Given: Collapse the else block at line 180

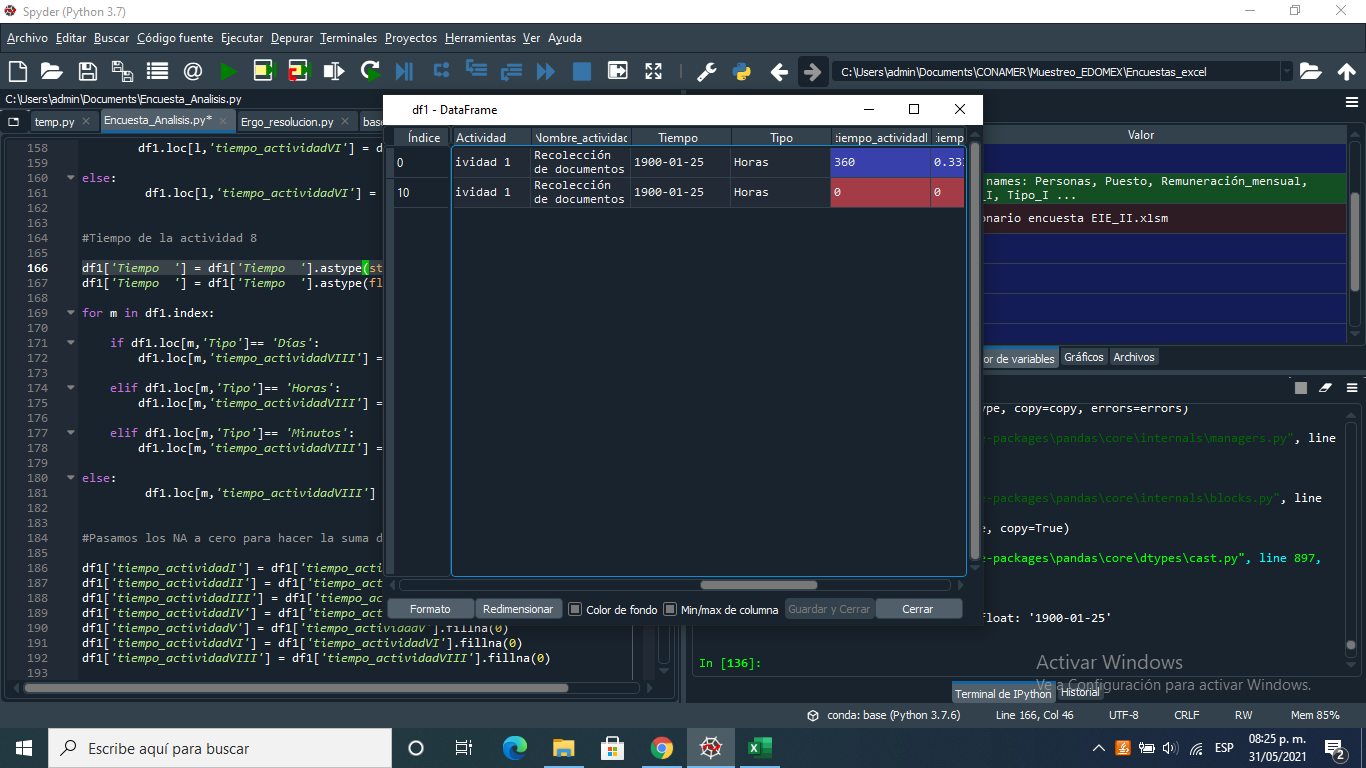Looking at the screenshot, I should [x=71, y=478].
